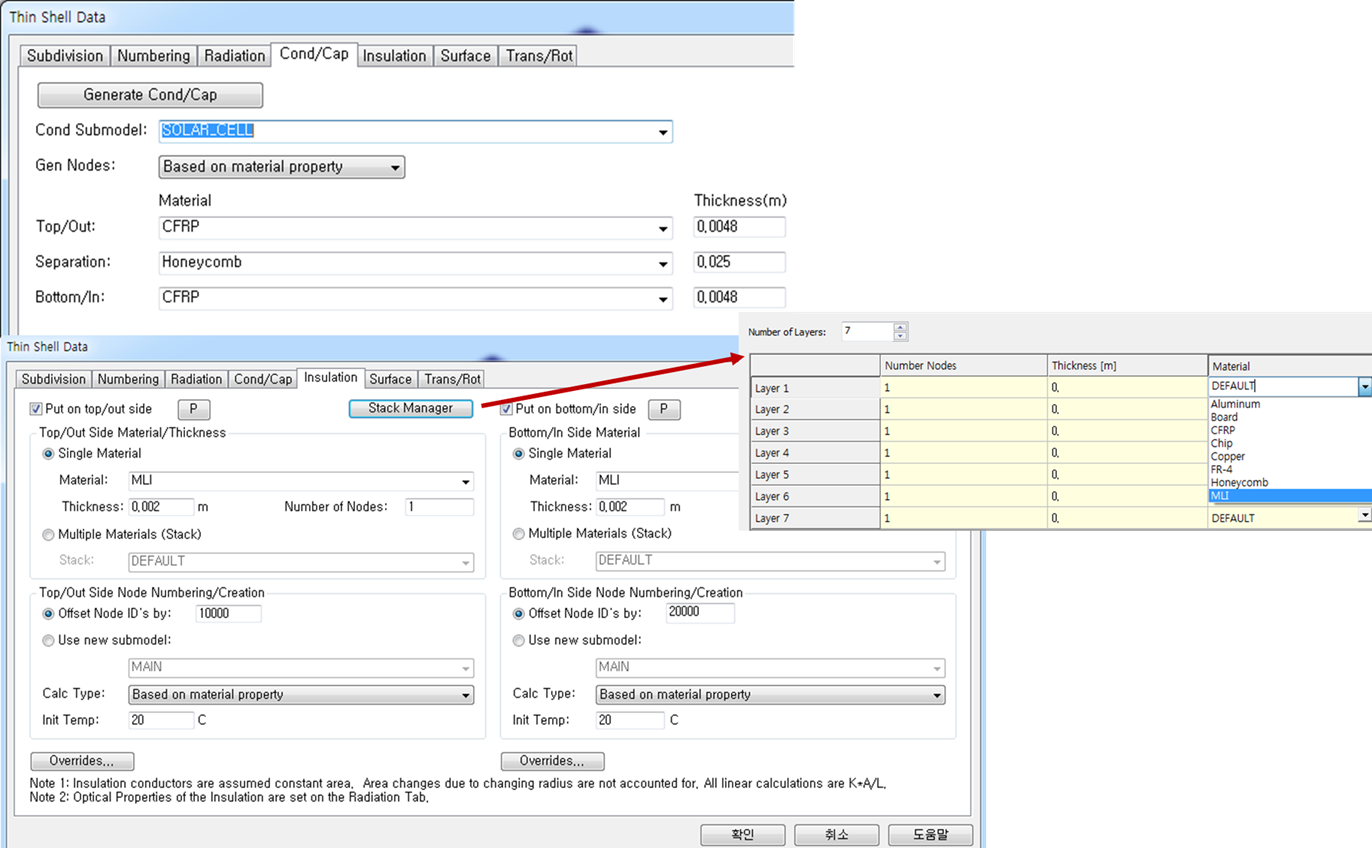Viewport: 1372px width, 848px height.
Task: Choose MLI in Layer 1 material list
Action: click(1290, 495)
